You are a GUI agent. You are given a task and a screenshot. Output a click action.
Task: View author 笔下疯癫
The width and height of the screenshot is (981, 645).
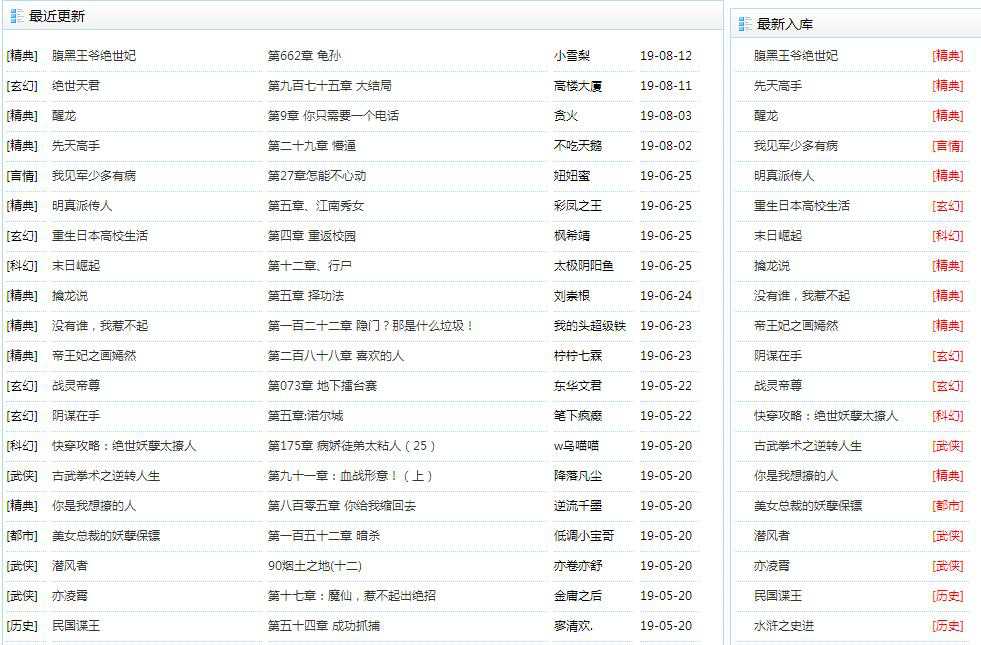(577, 416)
